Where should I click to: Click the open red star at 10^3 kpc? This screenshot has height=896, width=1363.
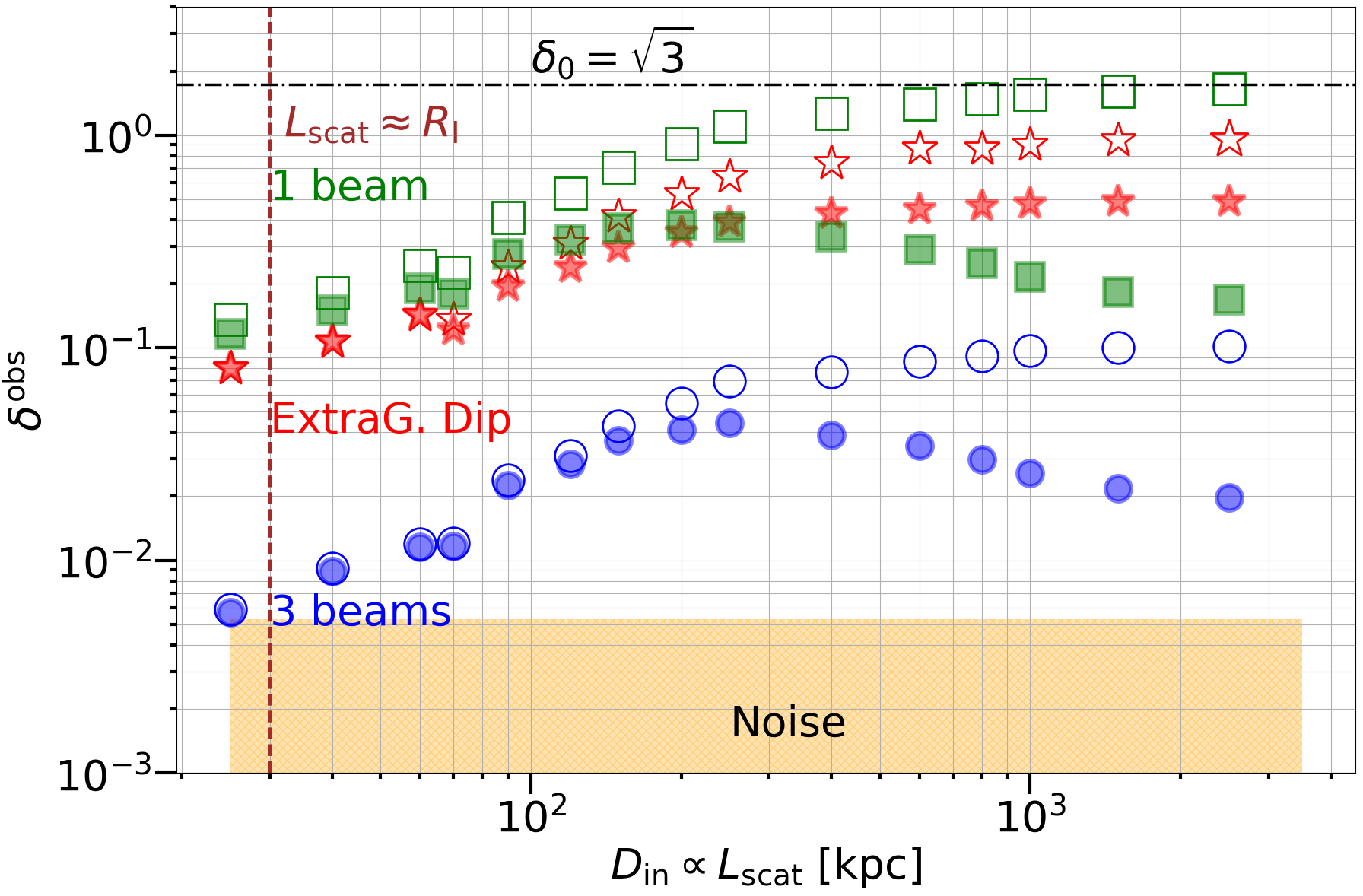pyautogui.click(x=1030, y=144)
